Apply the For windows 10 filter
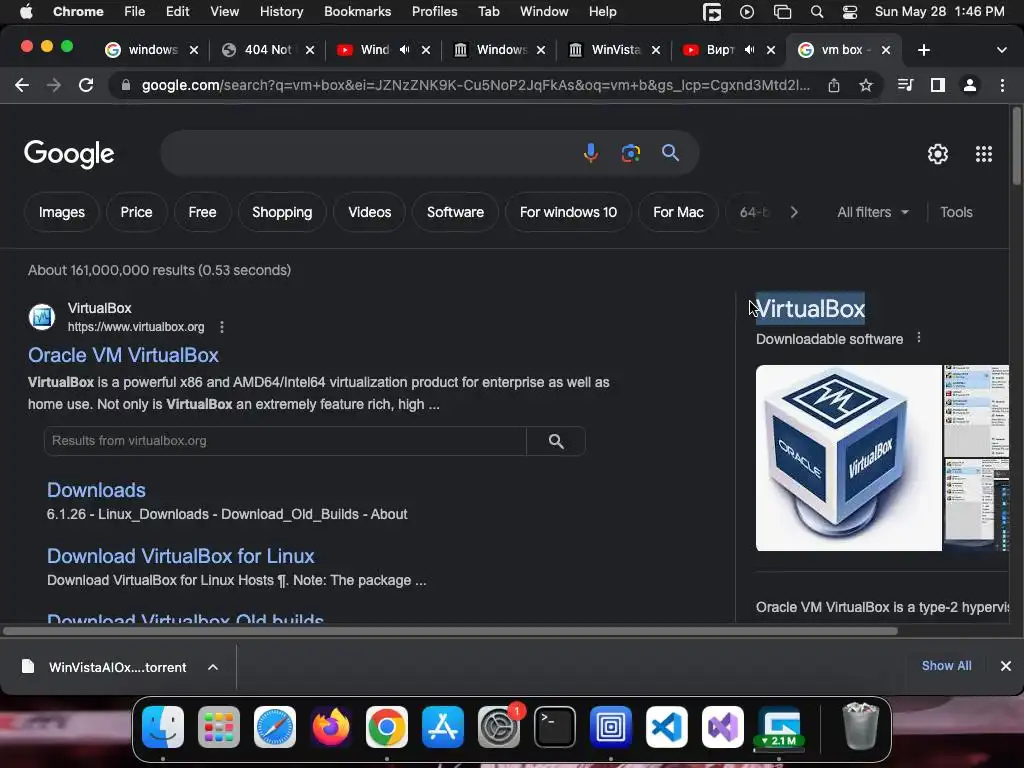This screenshot has height=768, width=1024. click(x=568, y=212)
